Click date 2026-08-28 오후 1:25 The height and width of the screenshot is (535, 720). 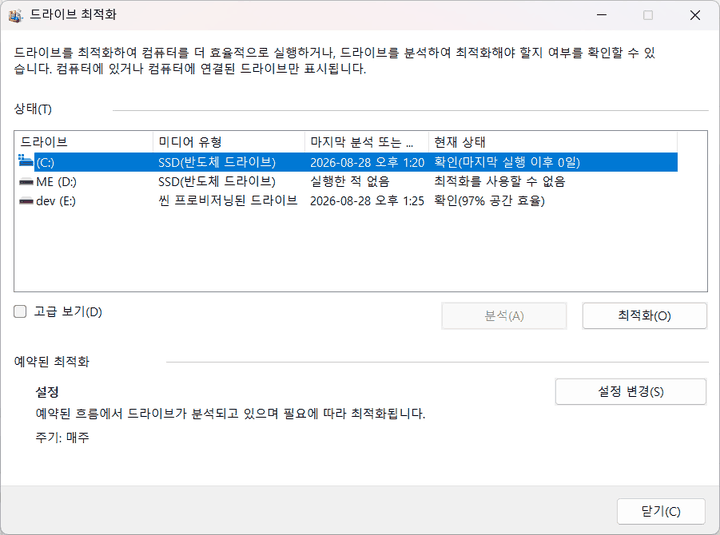[x=367, y=201]
